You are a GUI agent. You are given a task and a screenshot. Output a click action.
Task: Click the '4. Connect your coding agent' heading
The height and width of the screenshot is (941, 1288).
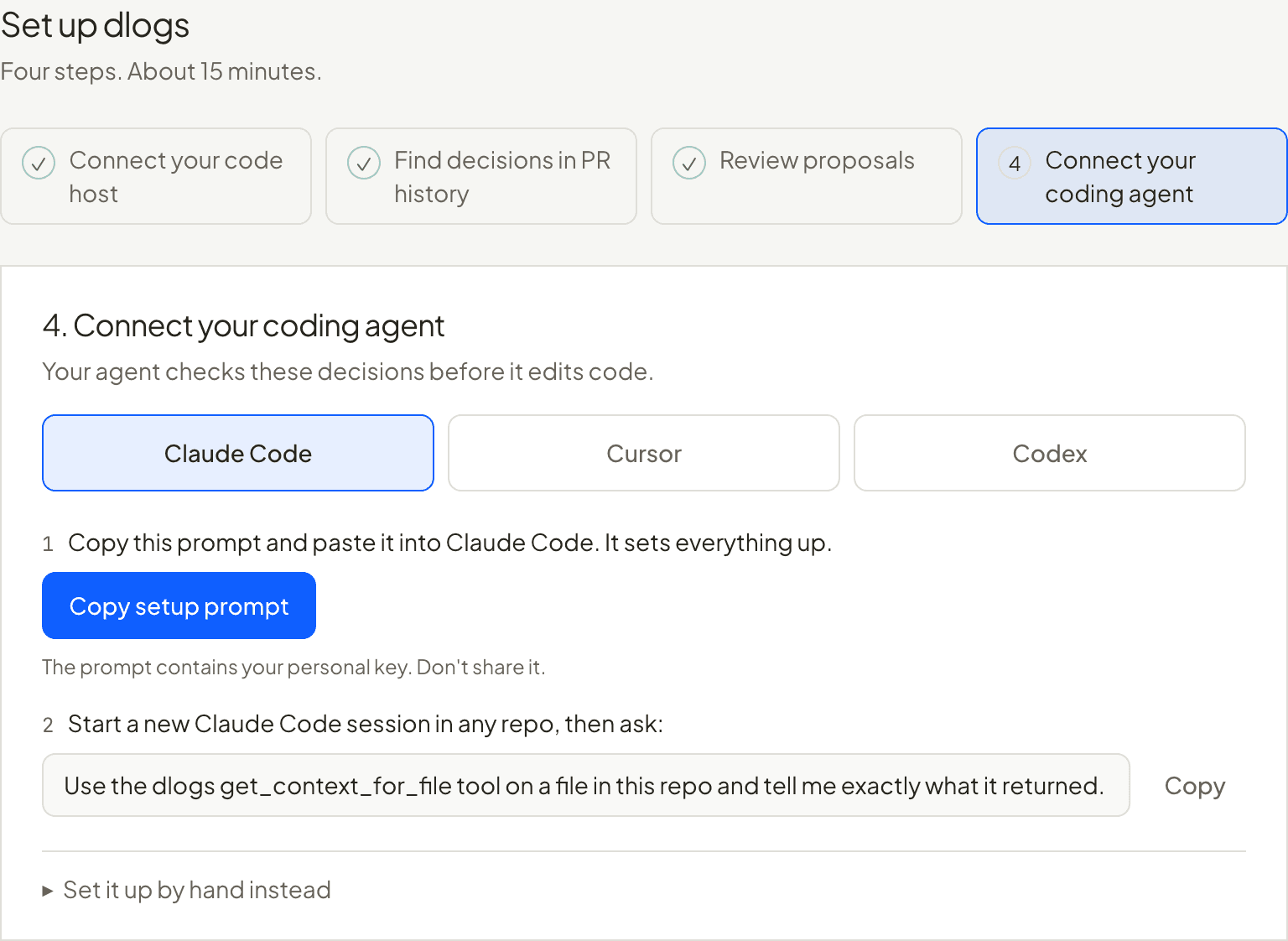pyautogui.click(x=243, y=325)
